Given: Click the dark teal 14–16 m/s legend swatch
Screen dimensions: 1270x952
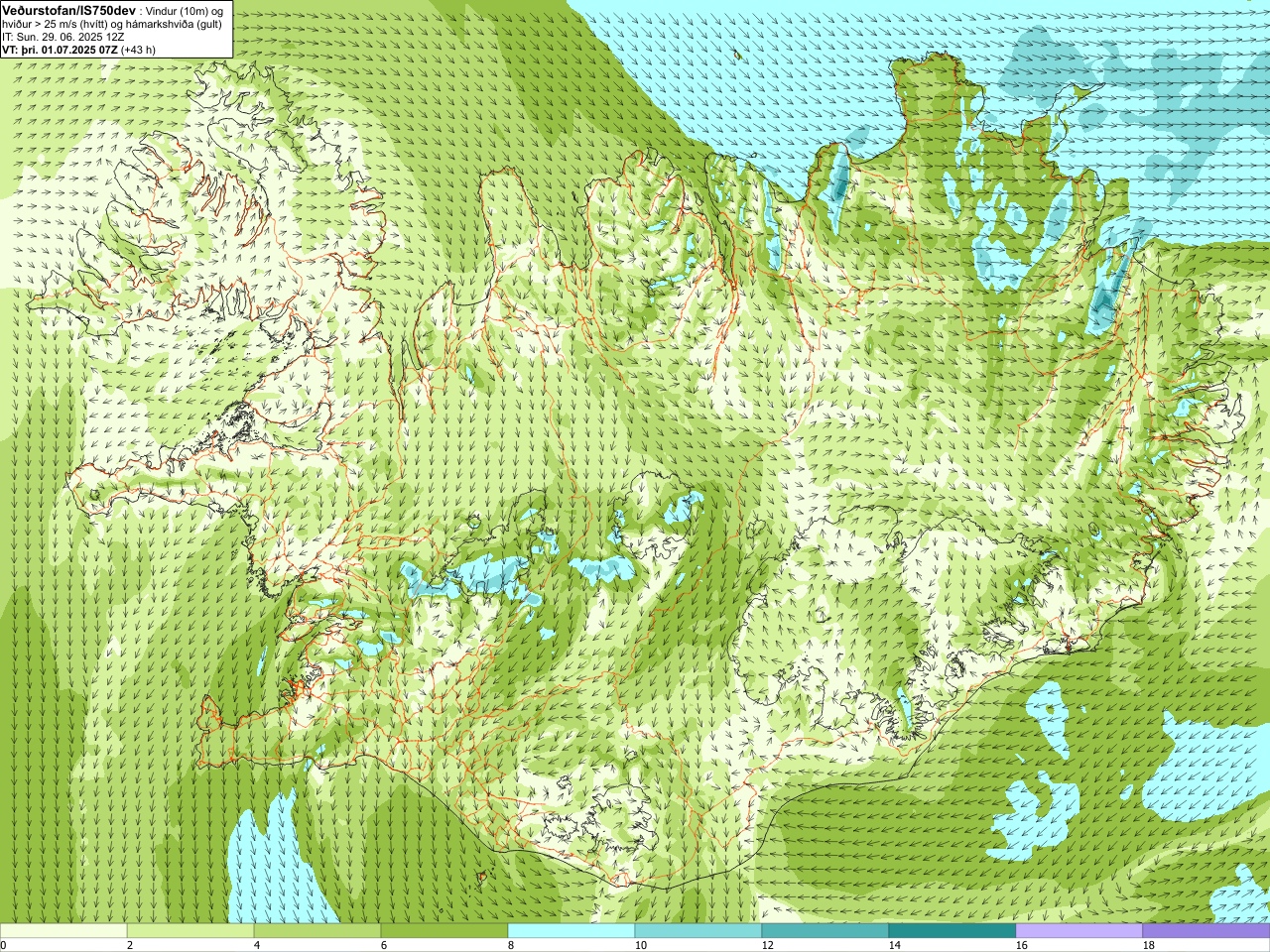Looking at the screenshot, I should [x=952, y=931].
